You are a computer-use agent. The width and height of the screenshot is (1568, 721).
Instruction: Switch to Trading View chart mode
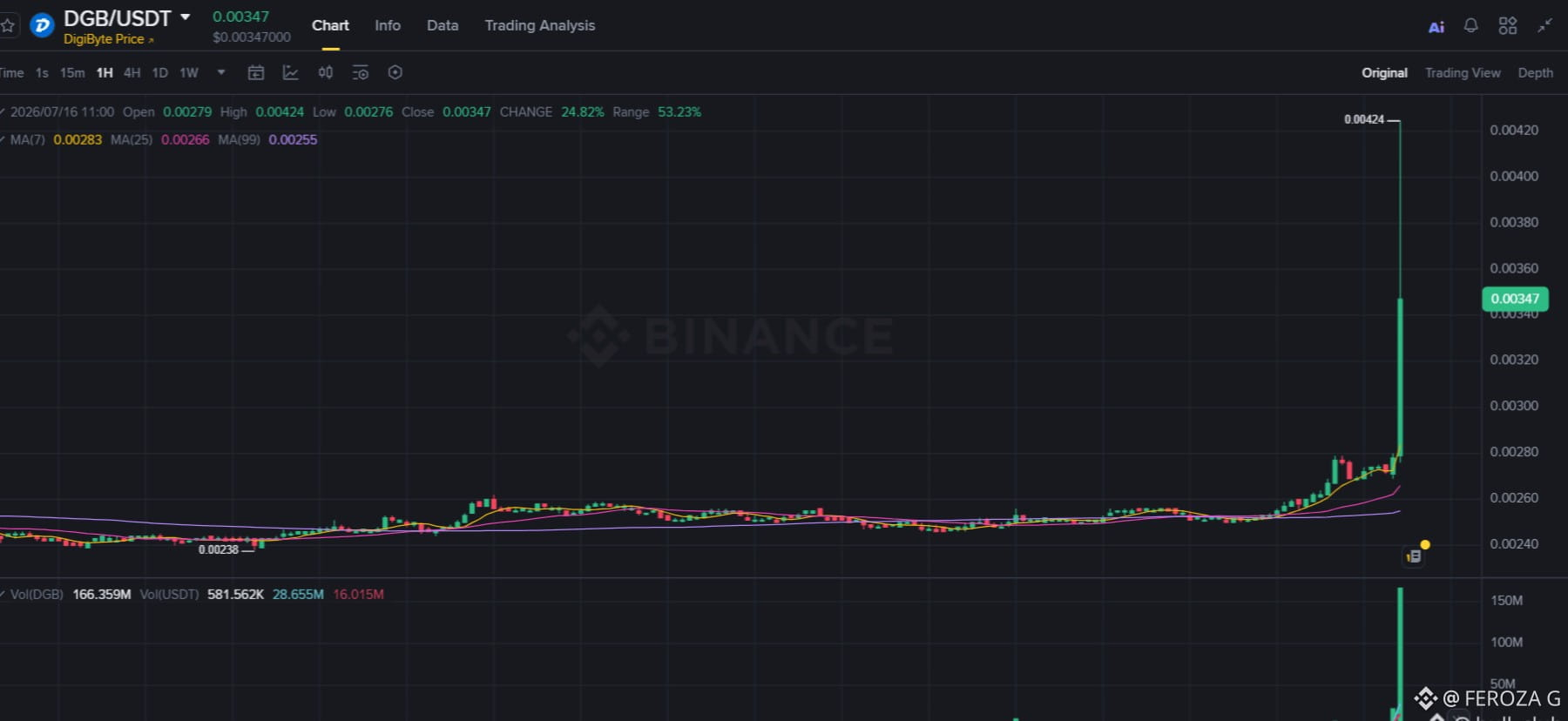[1463, 73]
